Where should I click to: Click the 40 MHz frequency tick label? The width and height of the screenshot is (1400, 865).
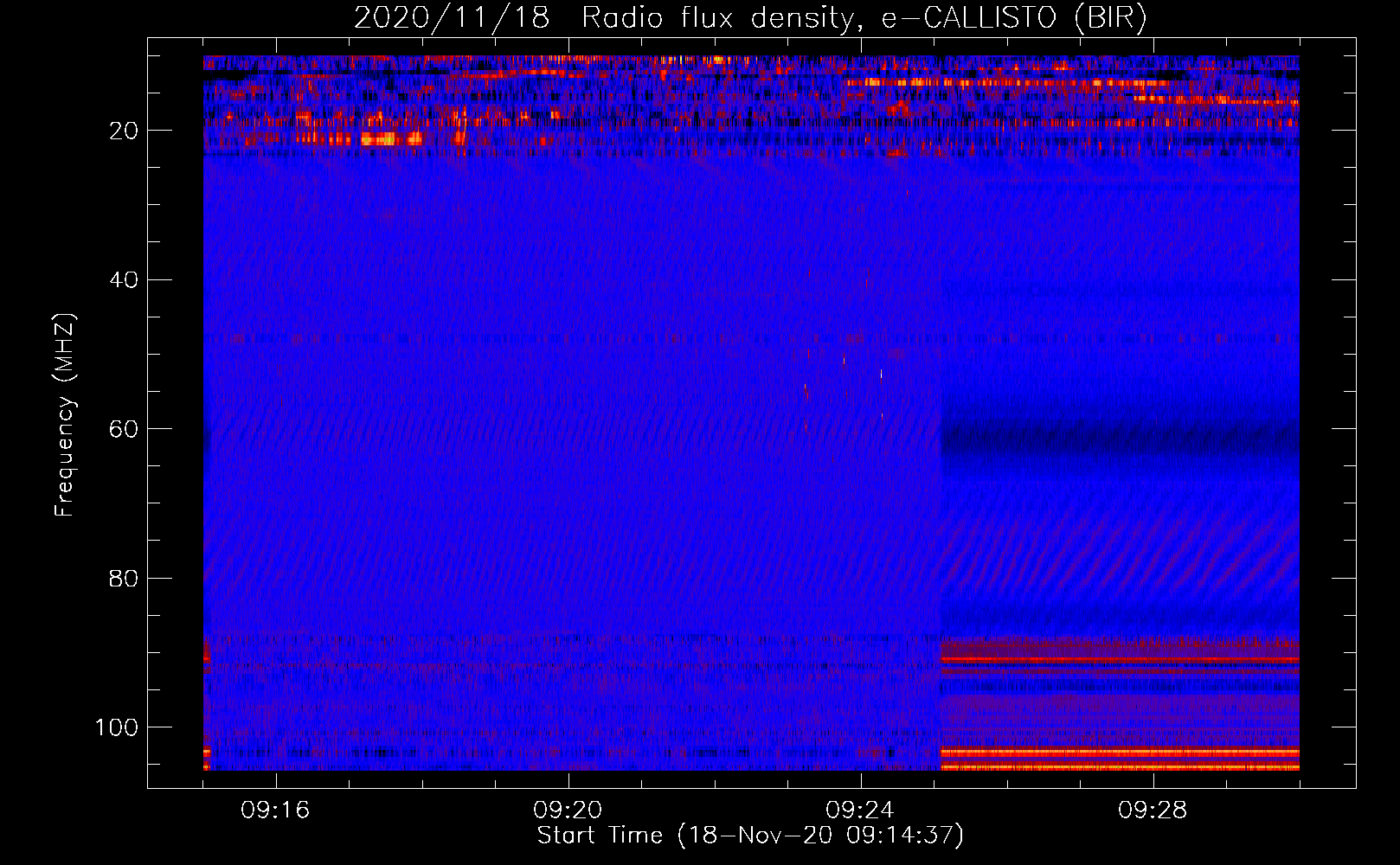tap(124, 280)
